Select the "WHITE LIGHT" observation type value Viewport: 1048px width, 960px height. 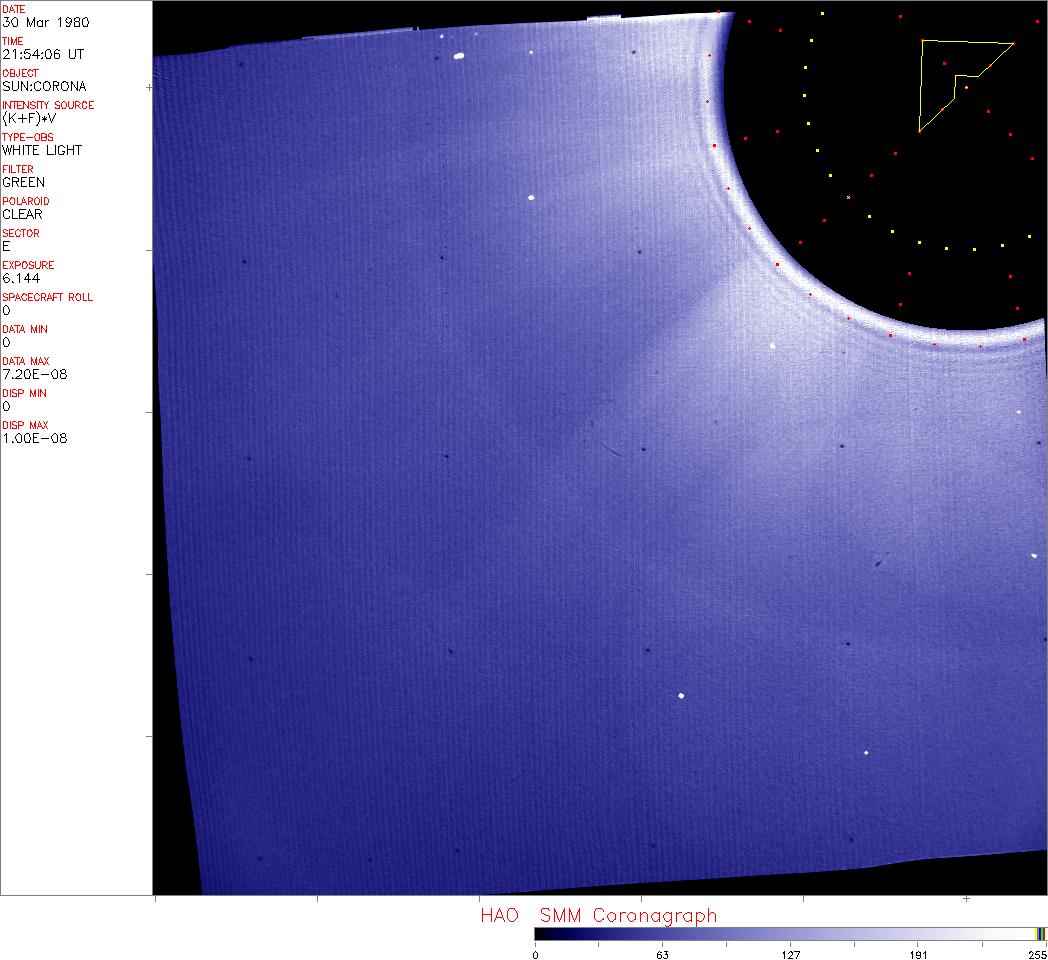(x=42, y=150)
